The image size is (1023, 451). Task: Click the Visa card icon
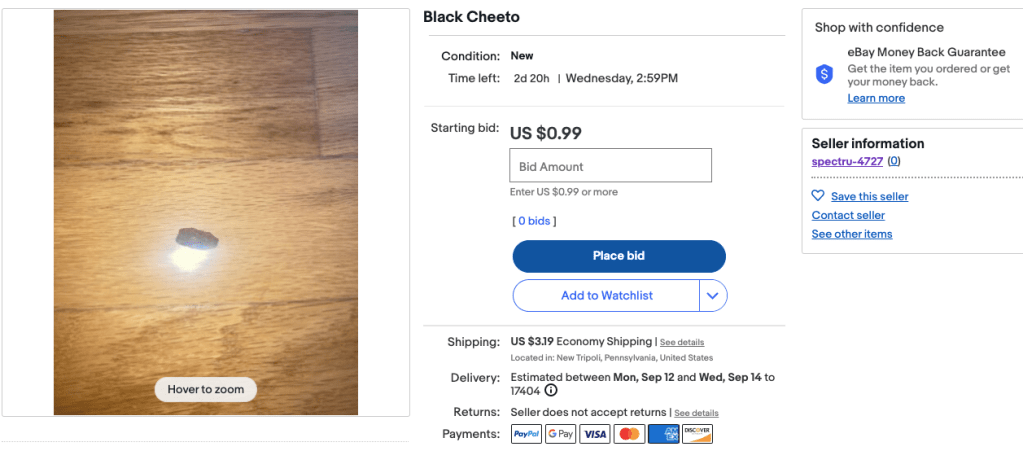click(595, 434)
